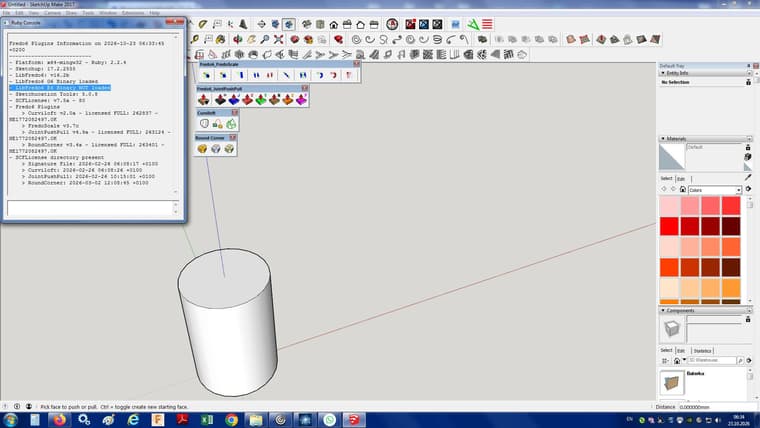Collapse the Materials panel
The height and width of the screenshot is (428, 760).
click(x=663, y=139)
